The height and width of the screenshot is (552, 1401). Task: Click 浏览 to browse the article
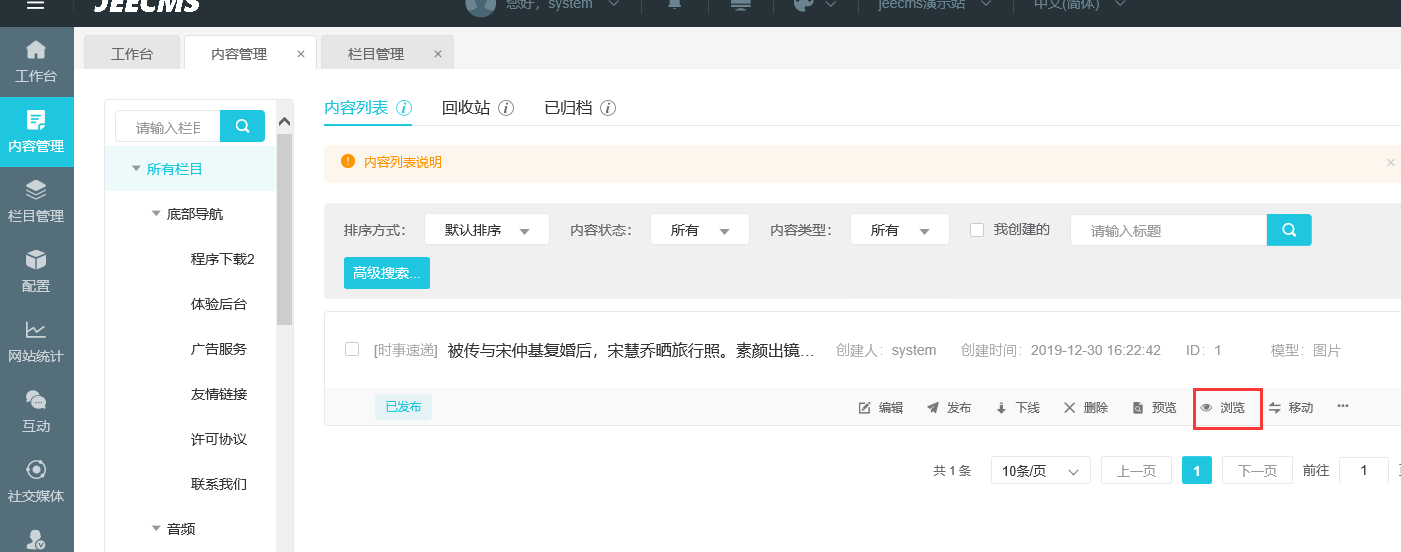coord(1223,408)
